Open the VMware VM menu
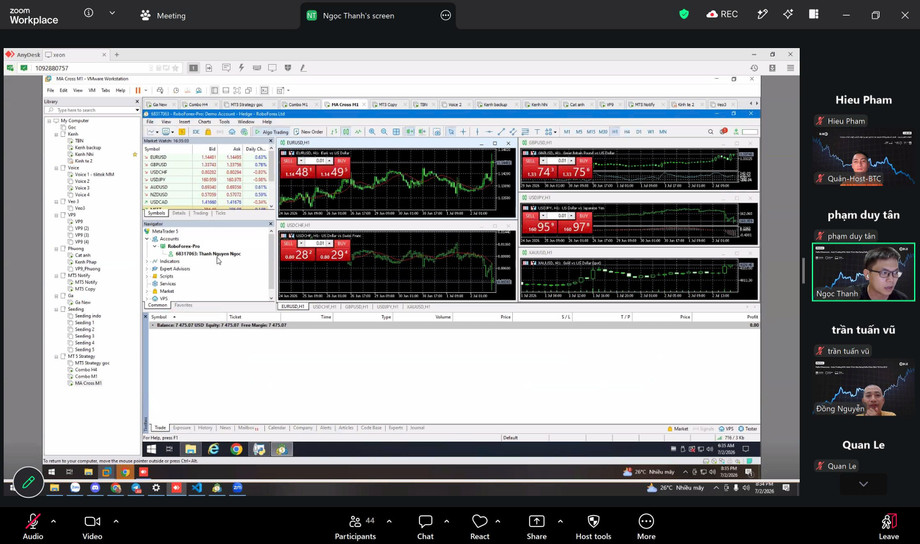The height and width of the screenshot is (544, 920). (x=92, y=90)
